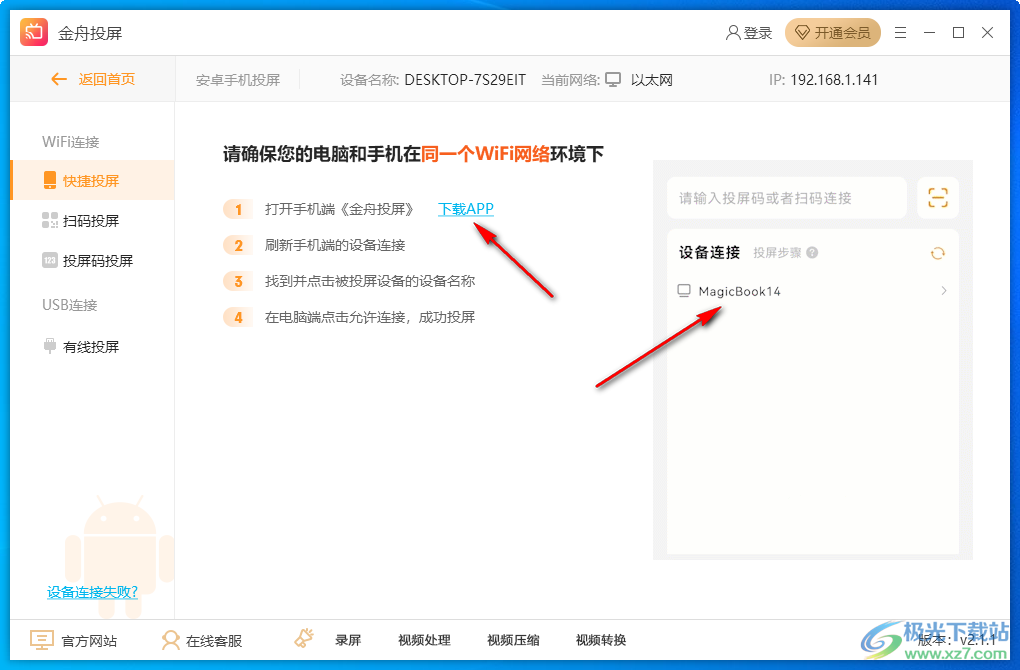Open 官方网站 official website icon
Image resolution: width=1020 pixels, height=670 pixels.
(x=40, y=639)
